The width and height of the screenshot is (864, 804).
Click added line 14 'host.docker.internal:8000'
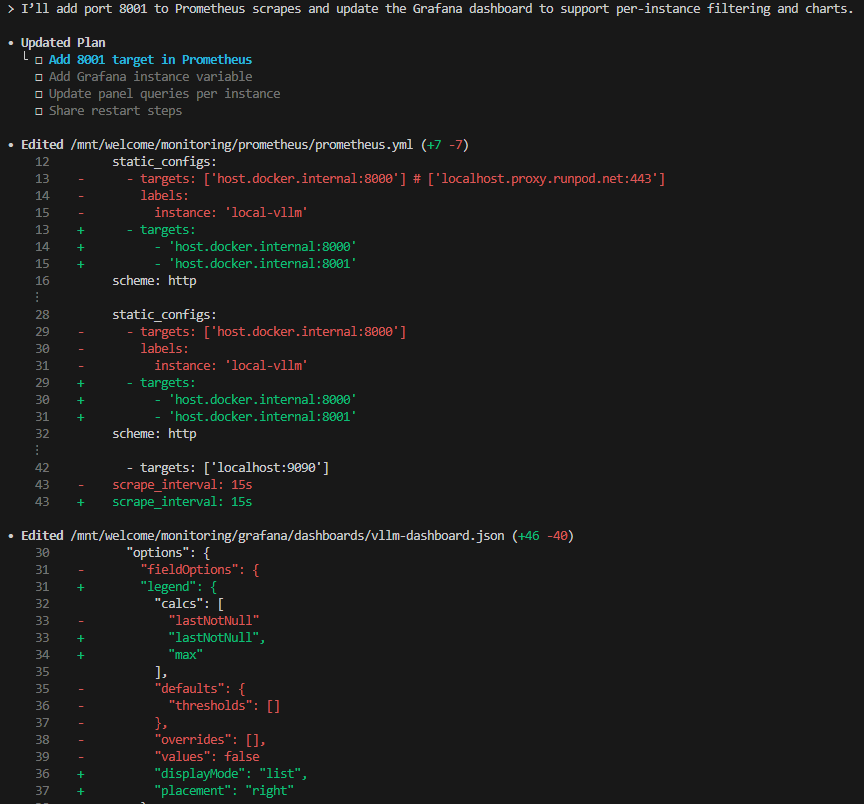(255, 246)
